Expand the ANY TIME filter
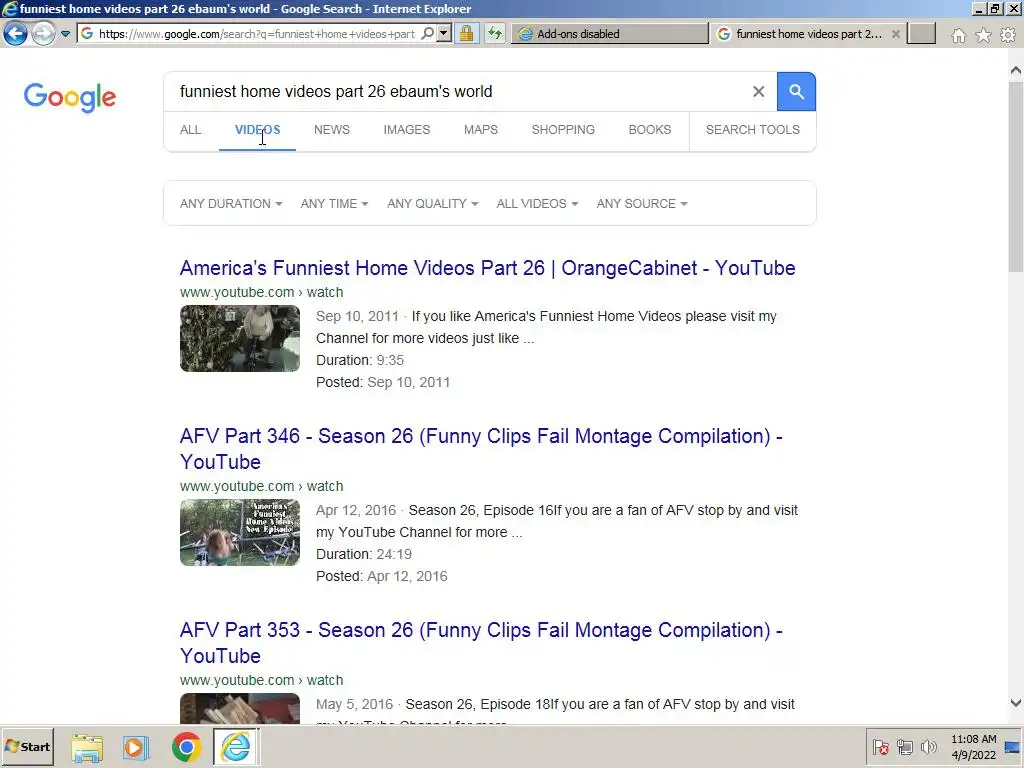Screen dimensions: 1024x768 334,204
